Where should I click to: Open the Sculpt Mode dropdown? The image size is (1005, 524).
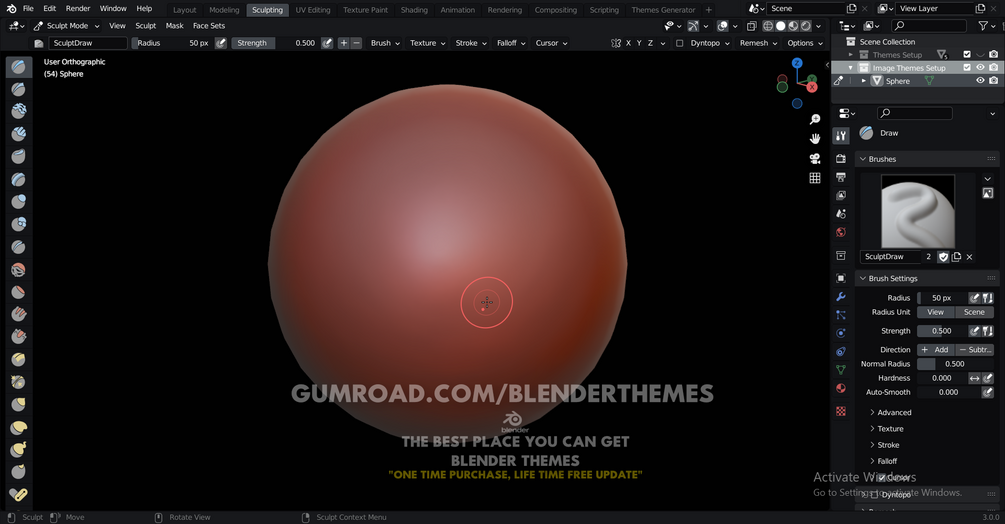(67, 26)
